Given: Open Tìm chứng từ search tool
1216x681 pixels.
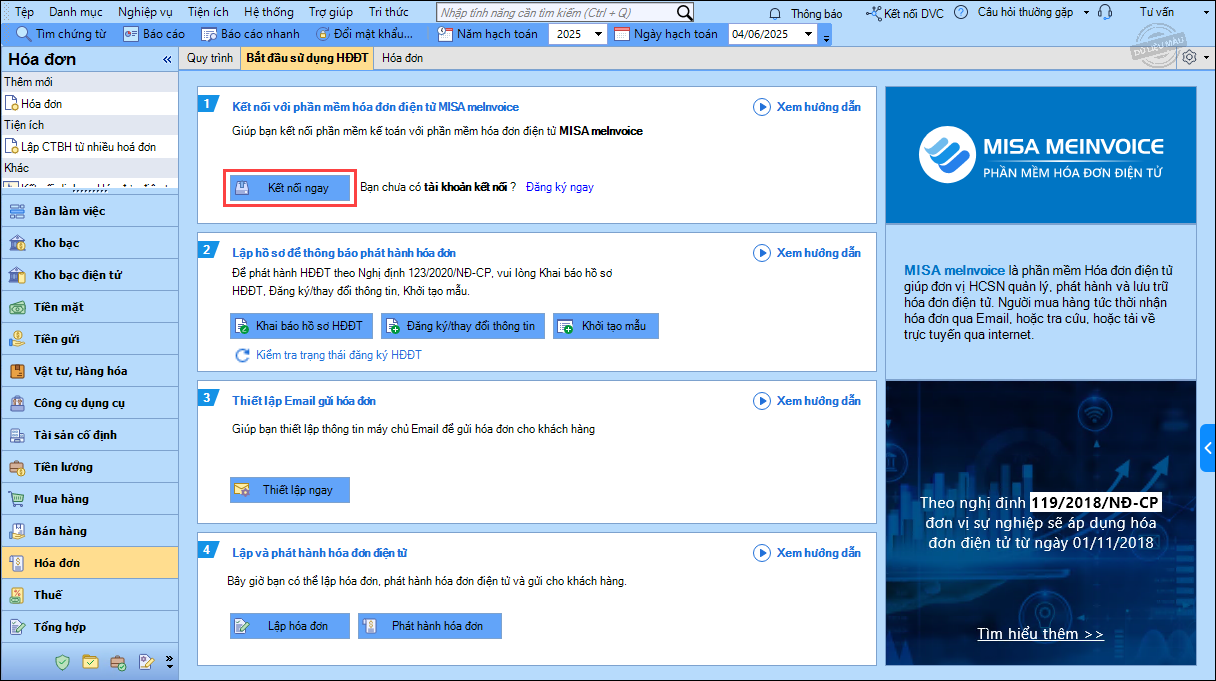Looking at the screenshot, I should coord(61,34).
